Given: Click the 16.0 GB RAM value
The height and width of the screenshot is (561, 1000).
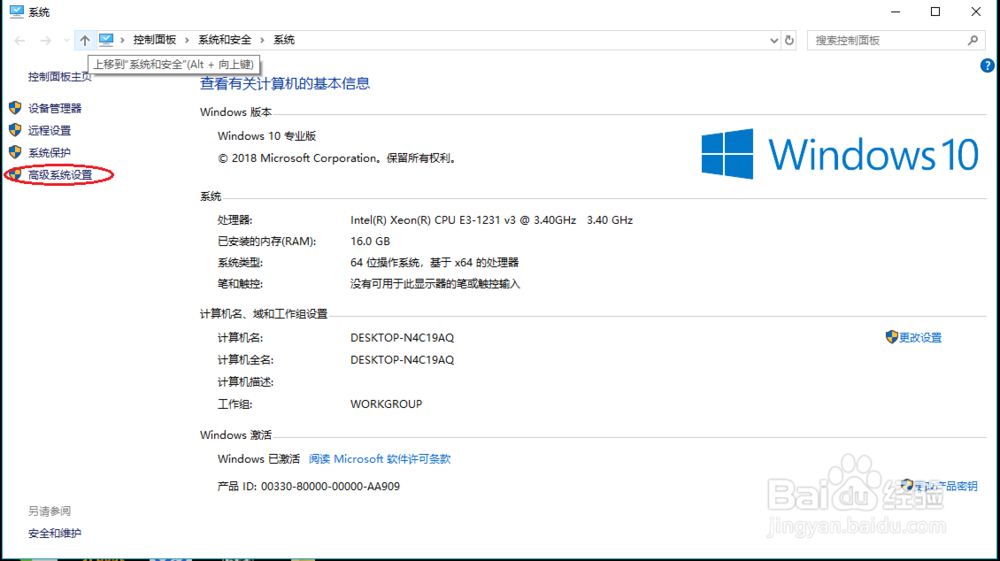Looking at the screenshot, I should (370, 242).
